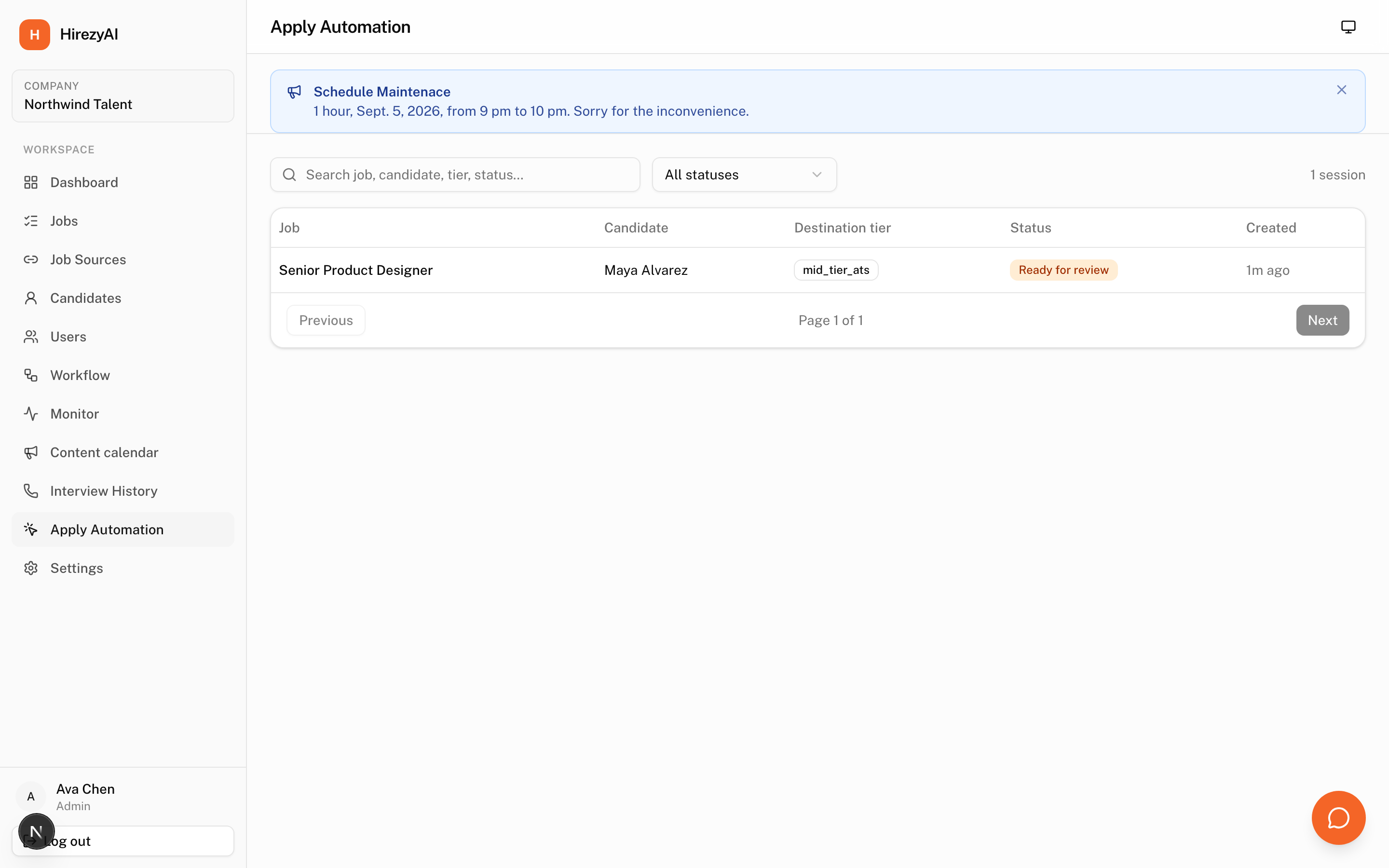
Task: Open the Dashboard grid icon
Action: click(31, 183)
